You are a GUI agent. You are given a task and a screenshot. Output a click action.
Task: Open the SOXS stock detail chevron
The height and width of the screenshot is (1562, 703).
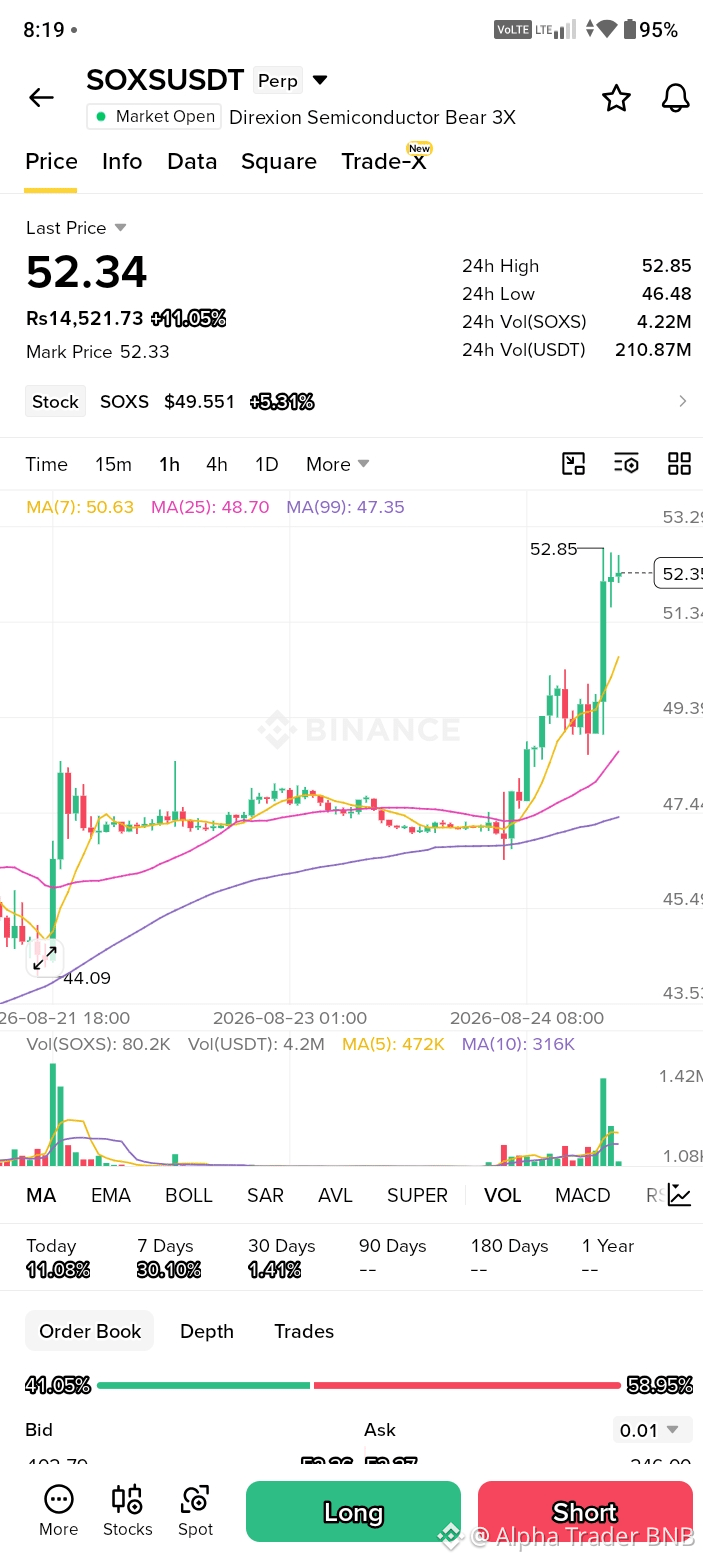pyautogui.click(x=683, y=401)
